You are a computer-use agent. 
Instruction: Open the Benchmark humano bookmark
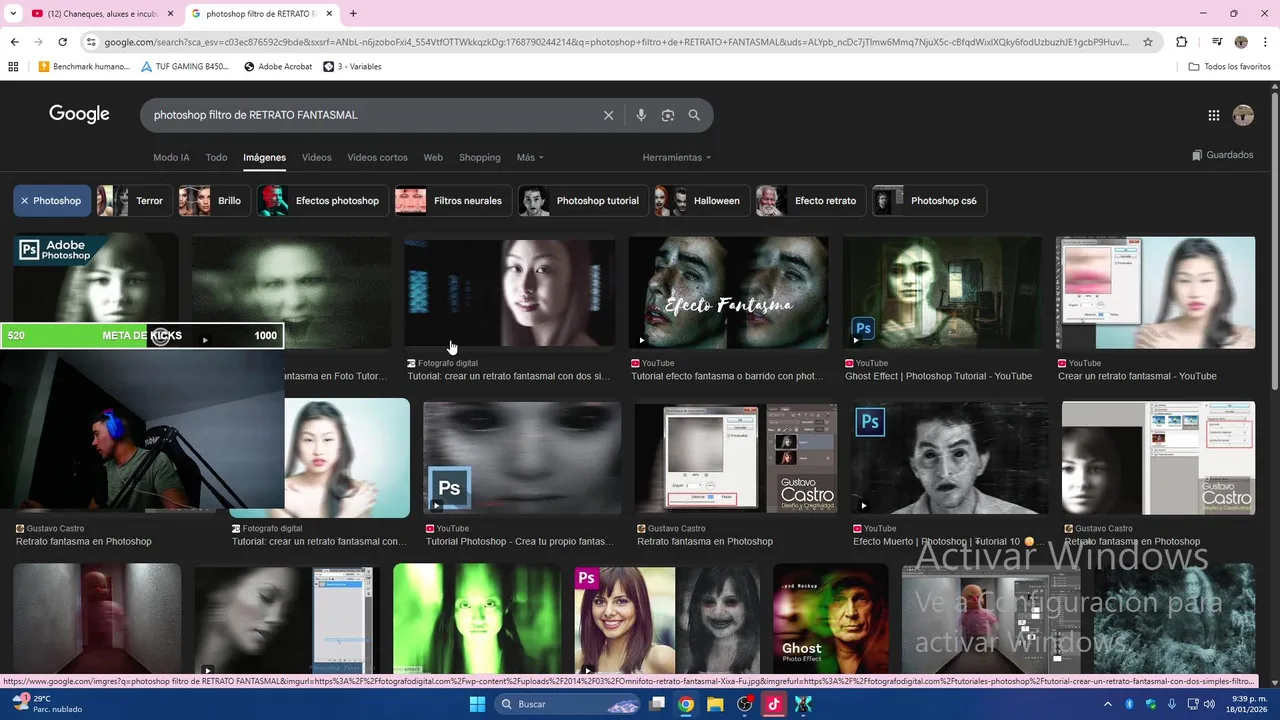tap(84, 67)
